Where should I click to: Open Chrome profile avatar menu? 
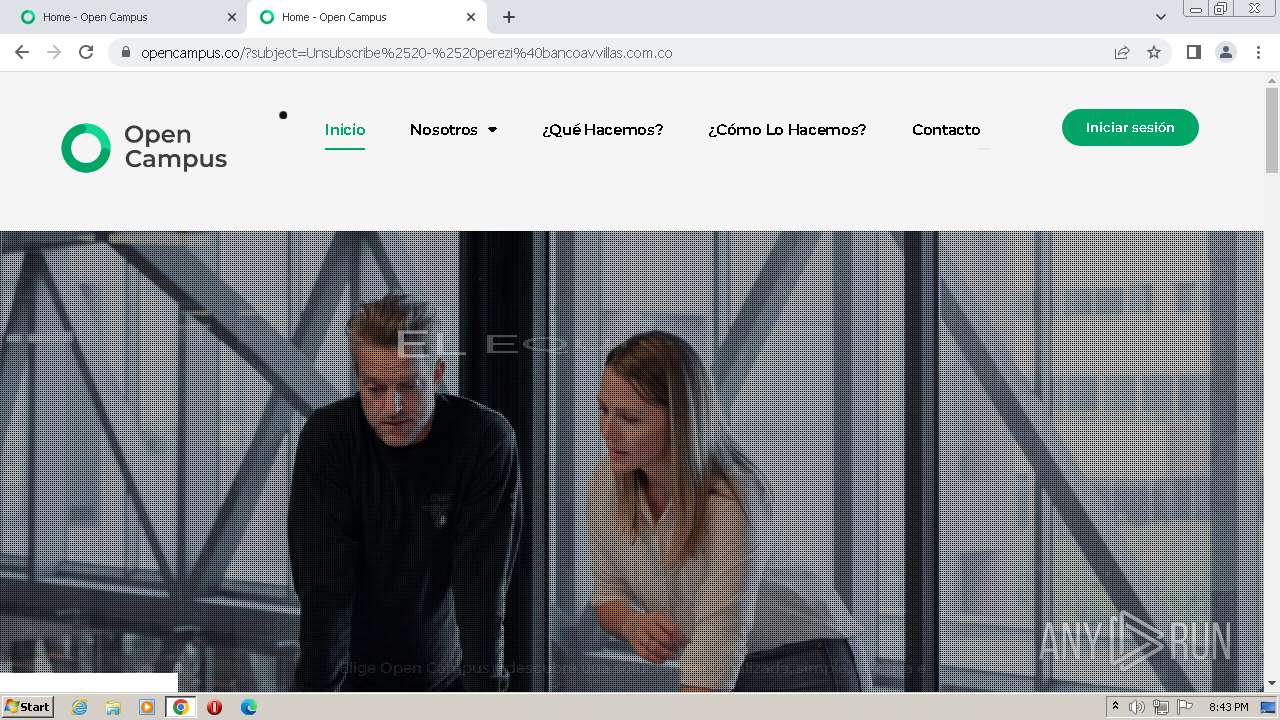[x=1226, y=52]
